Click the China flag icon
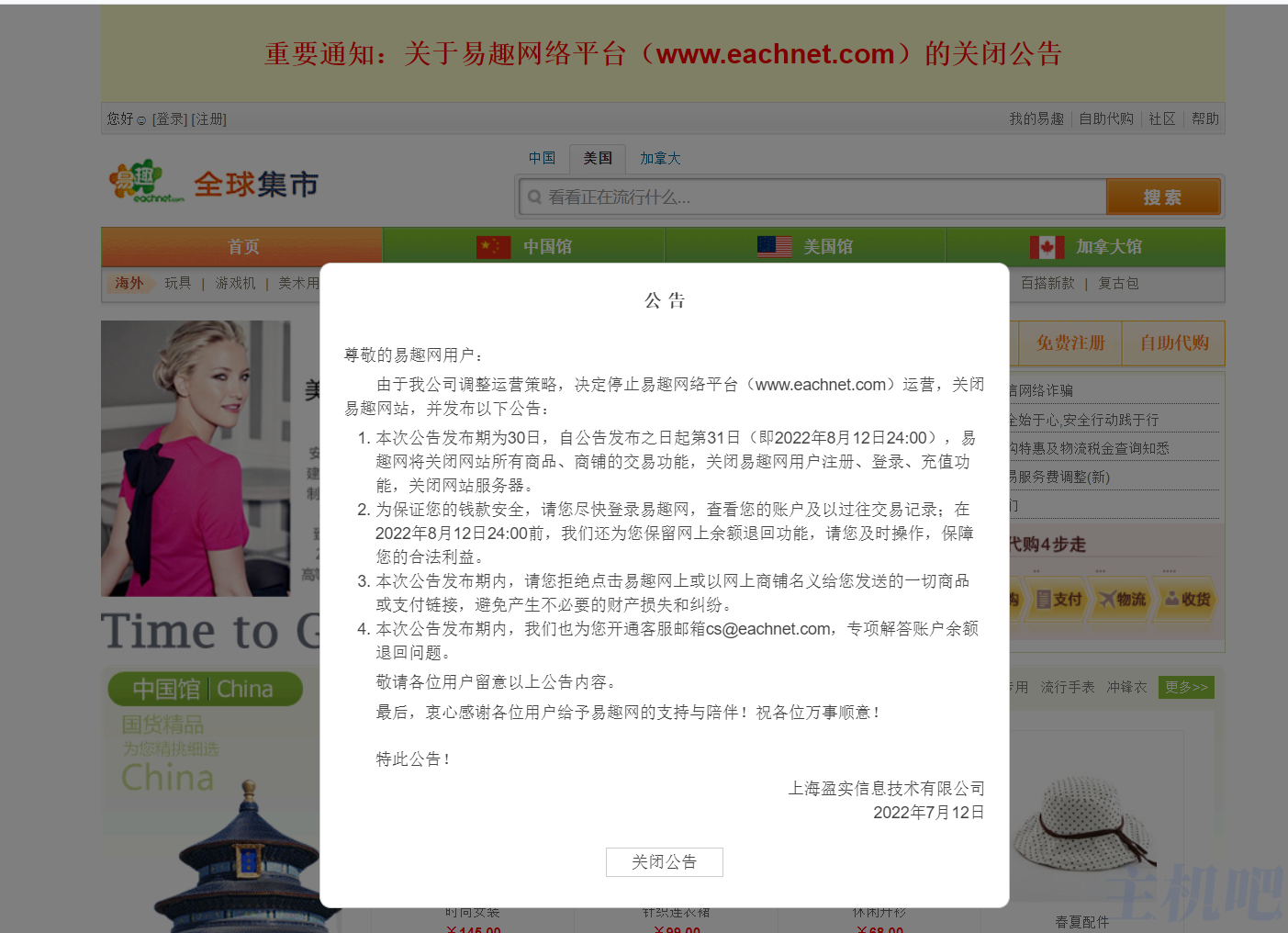 pos(493,247)
